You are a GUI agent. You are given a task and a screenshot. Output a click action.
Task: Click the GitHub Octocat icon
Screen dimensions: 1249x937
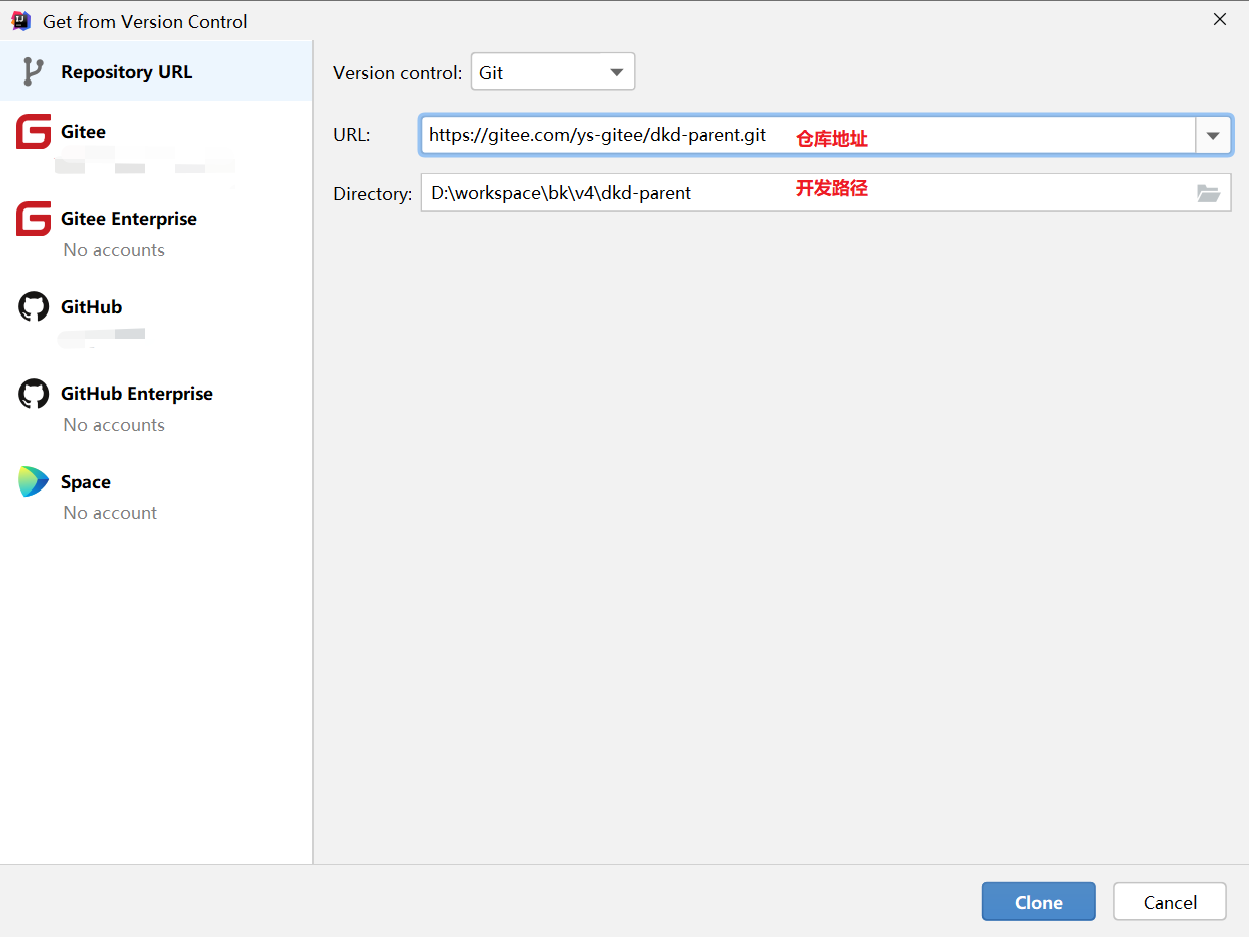[x=33, y=307]
